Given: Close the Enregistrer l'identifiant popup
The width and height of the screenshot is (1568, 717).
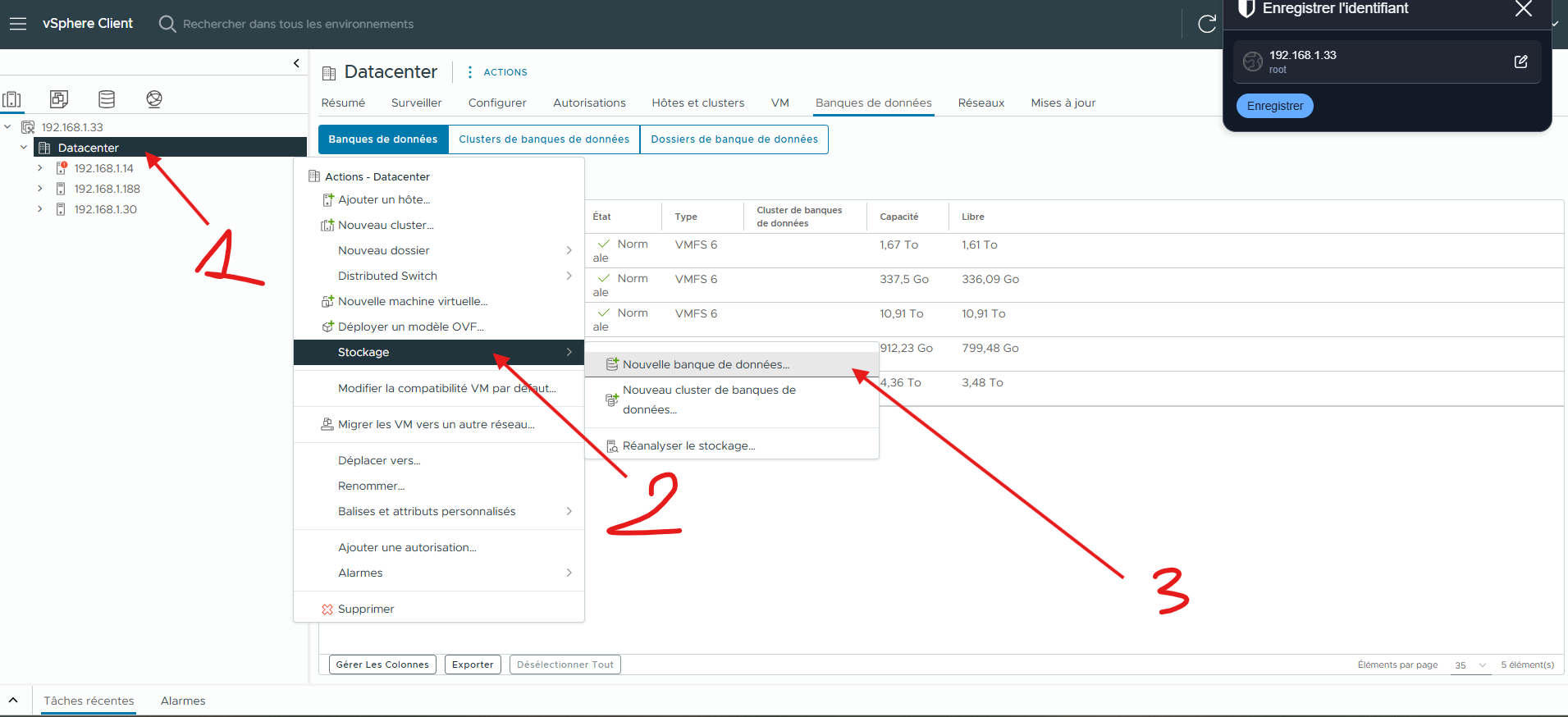Looking at the screenshot, I should coord(1523,9).
